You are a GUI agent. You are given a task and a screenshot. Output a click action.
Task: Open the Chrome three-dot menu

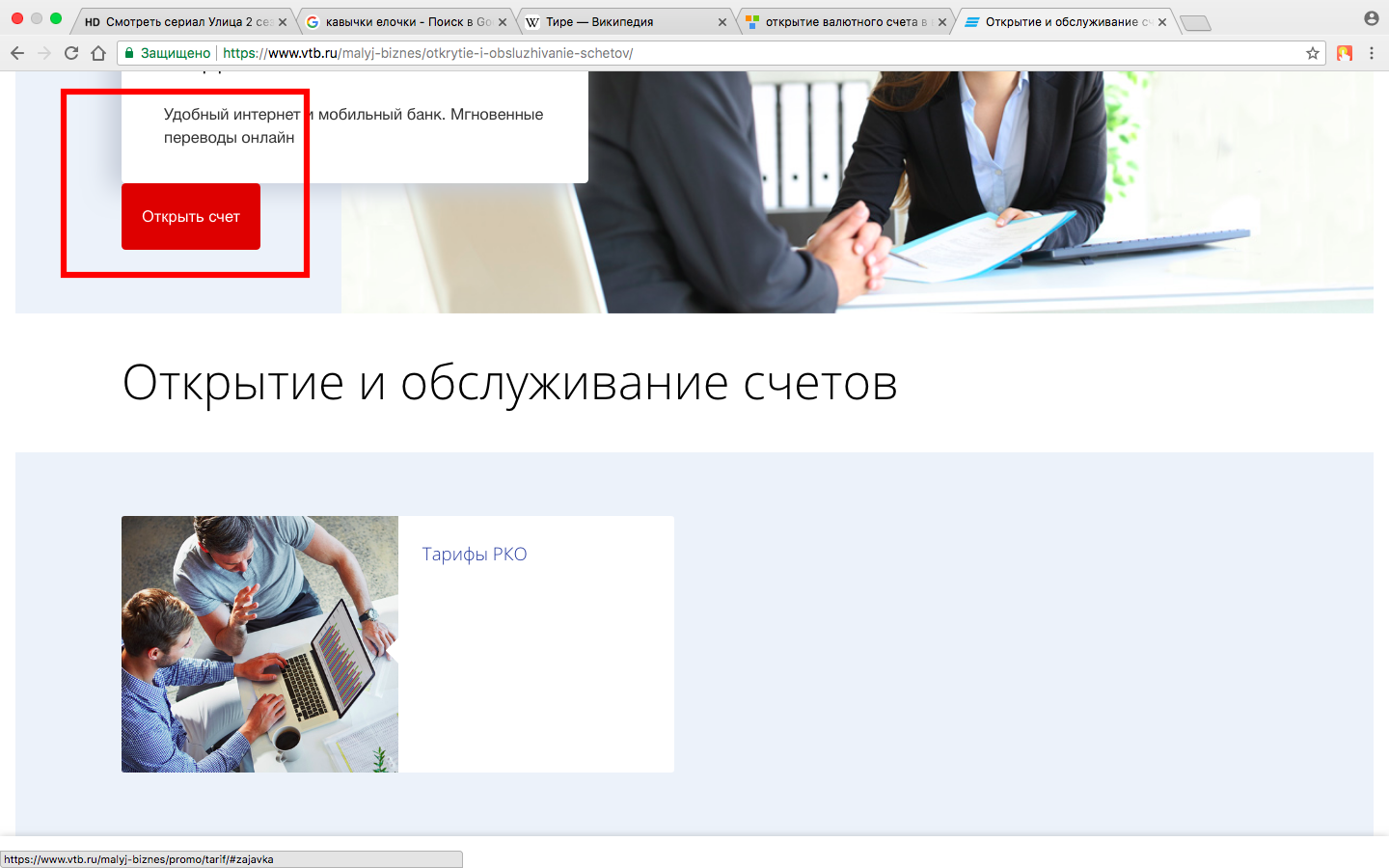1371,53
